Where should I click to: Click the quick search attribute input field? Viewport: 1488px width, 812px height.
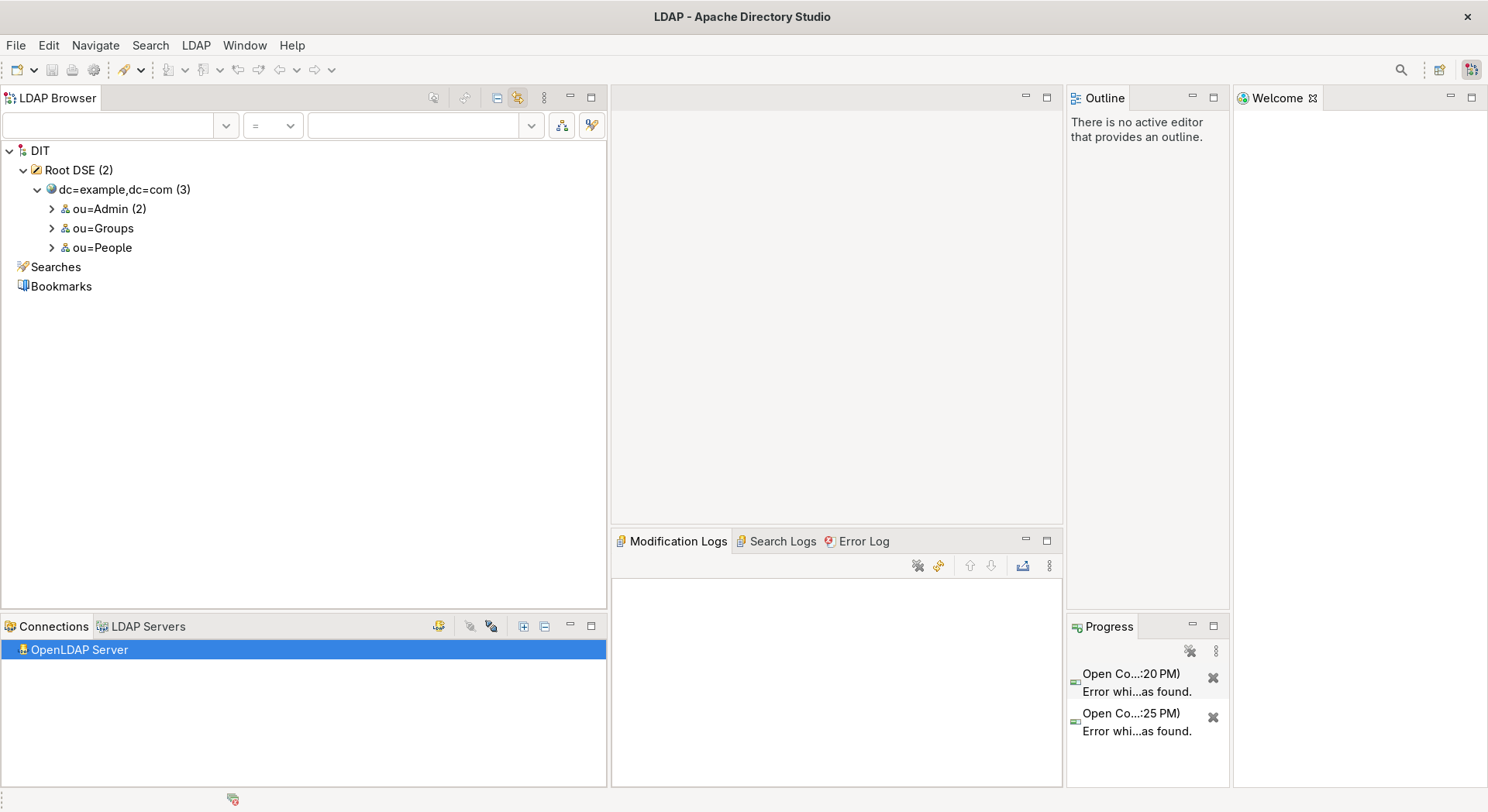click(108, 126)
